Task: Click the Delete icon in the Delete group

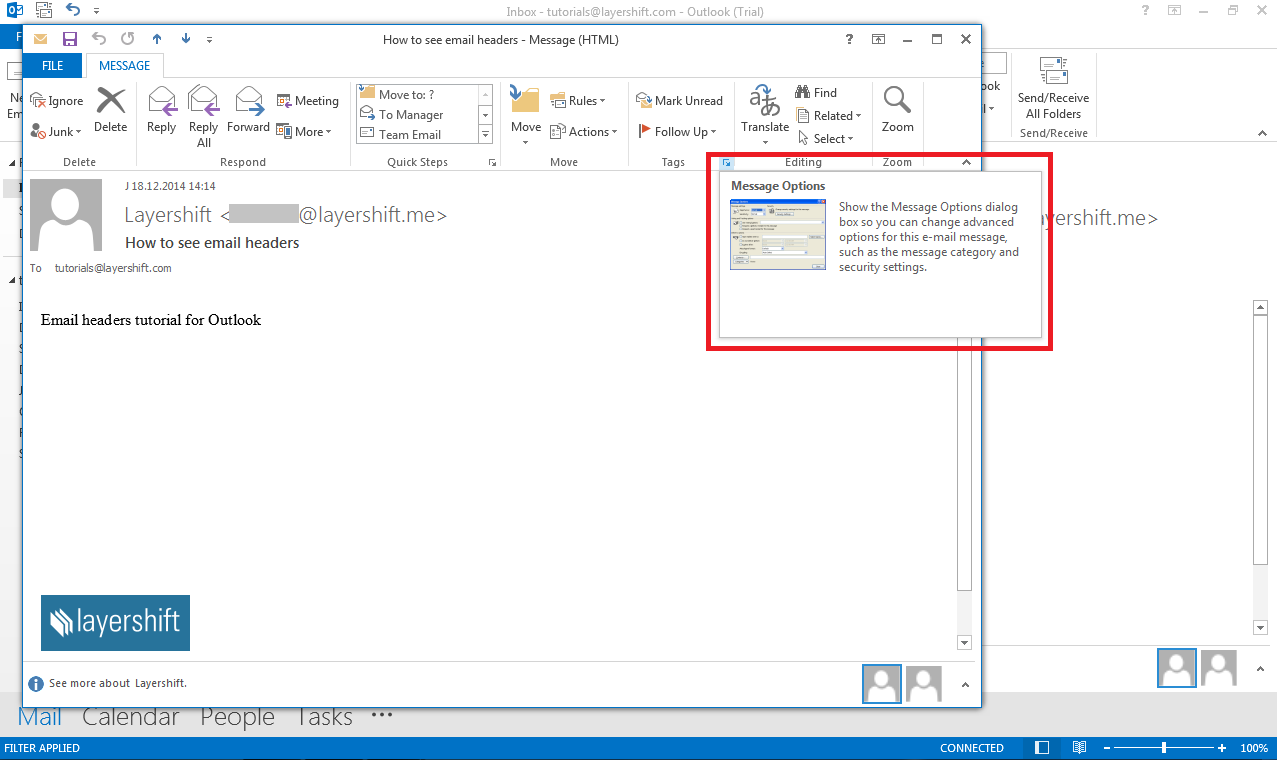Action: click(x=110, y=108)
